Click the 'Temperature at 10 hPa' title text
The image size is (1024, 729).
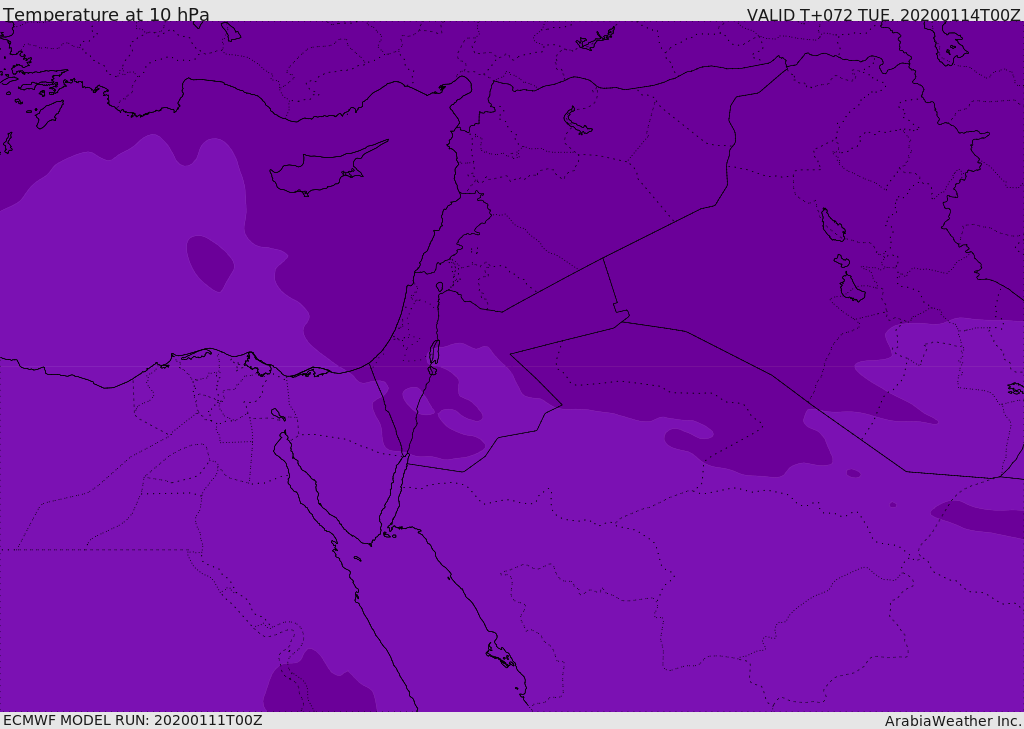106,14
